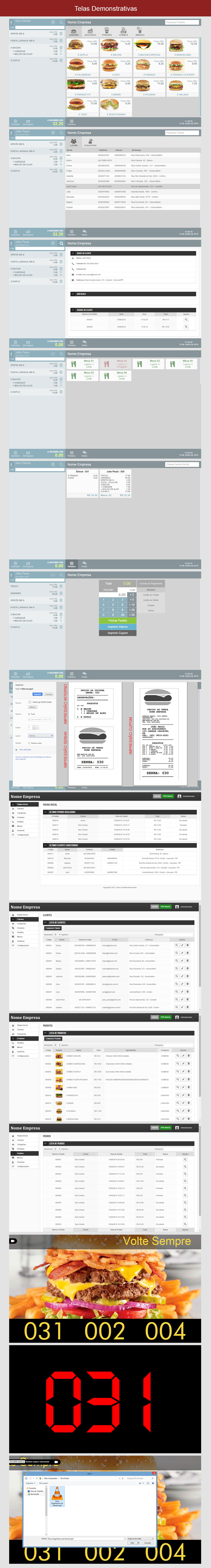Edit first client with pencil icon in Clientes list
The height and width of the screenshot is (1568, 211).
tap(182, 945)
